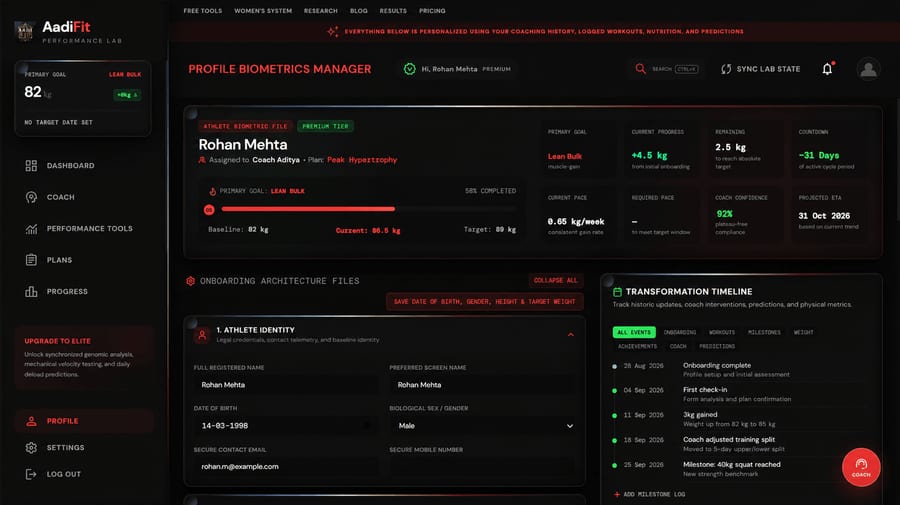Open the Free Tools menu
Viewport: 900px width, 505px height.
click(x=203, y=11)
